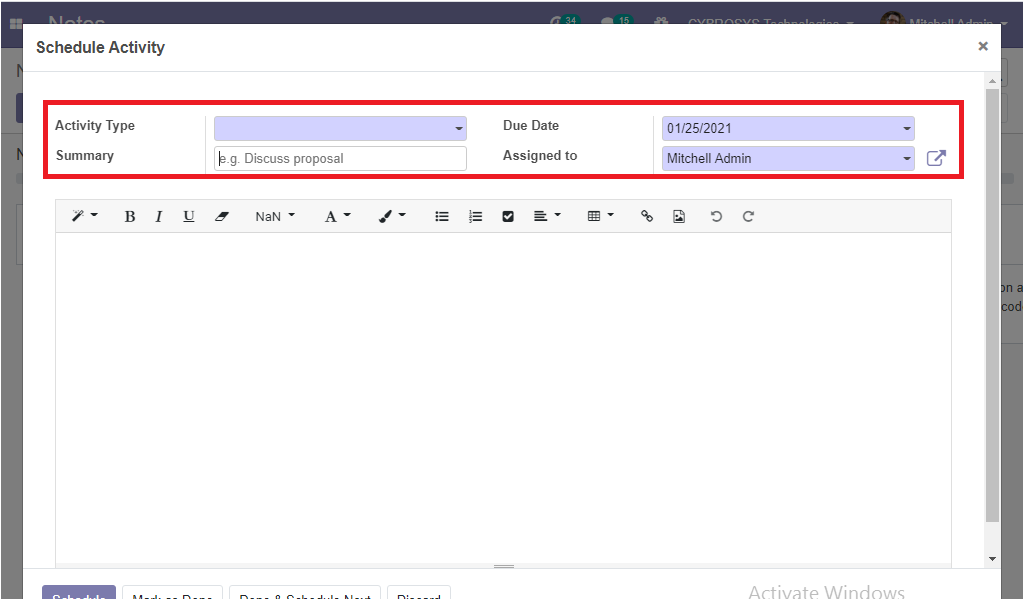This screenshot has height=600, width=1024.
Task: Click the Summary input field
Action: 340,158
